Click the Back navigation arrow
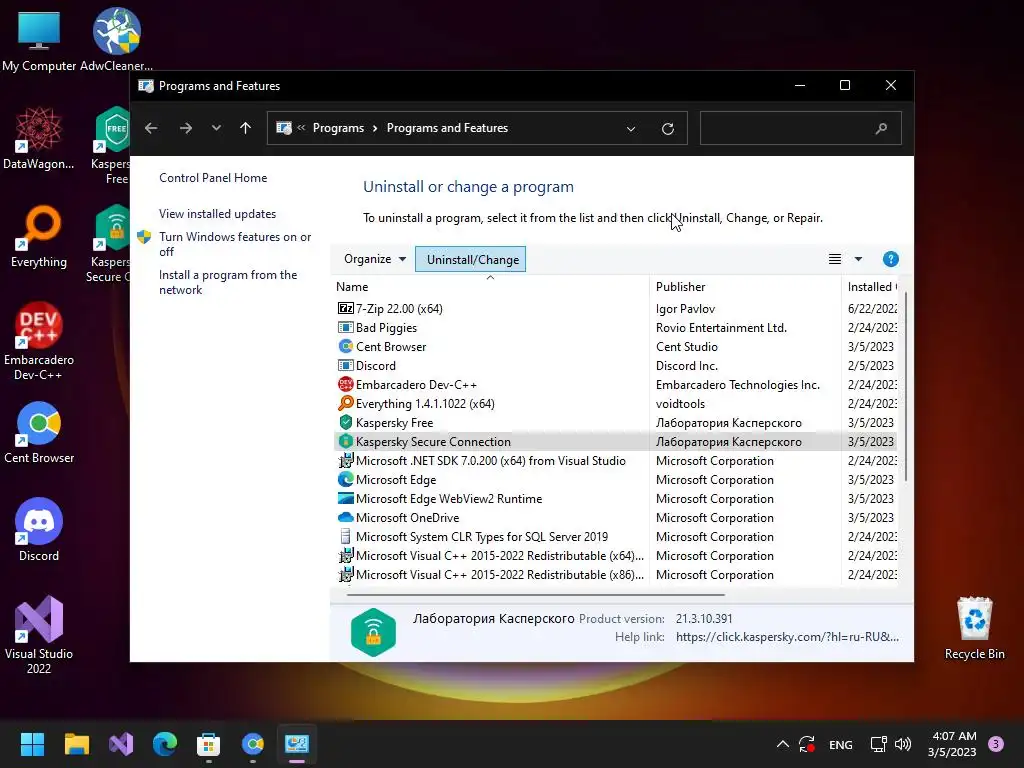This screenshot has width=1024, height=768. point(151,128)
